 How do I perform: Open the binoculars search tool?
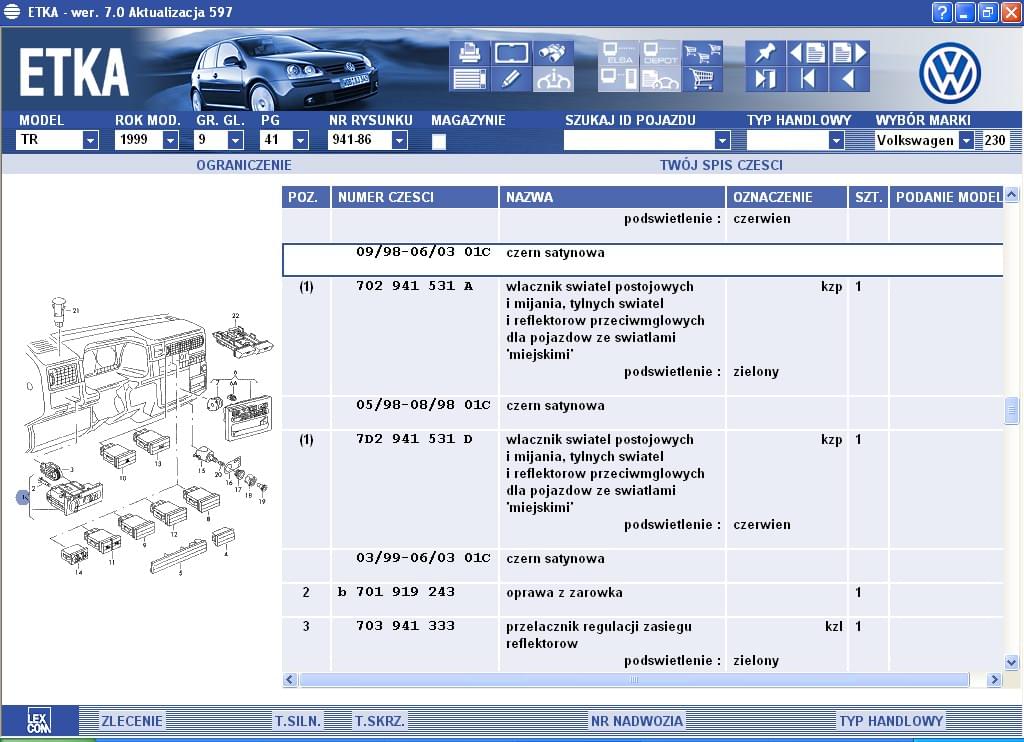click(x=553, y=53)
